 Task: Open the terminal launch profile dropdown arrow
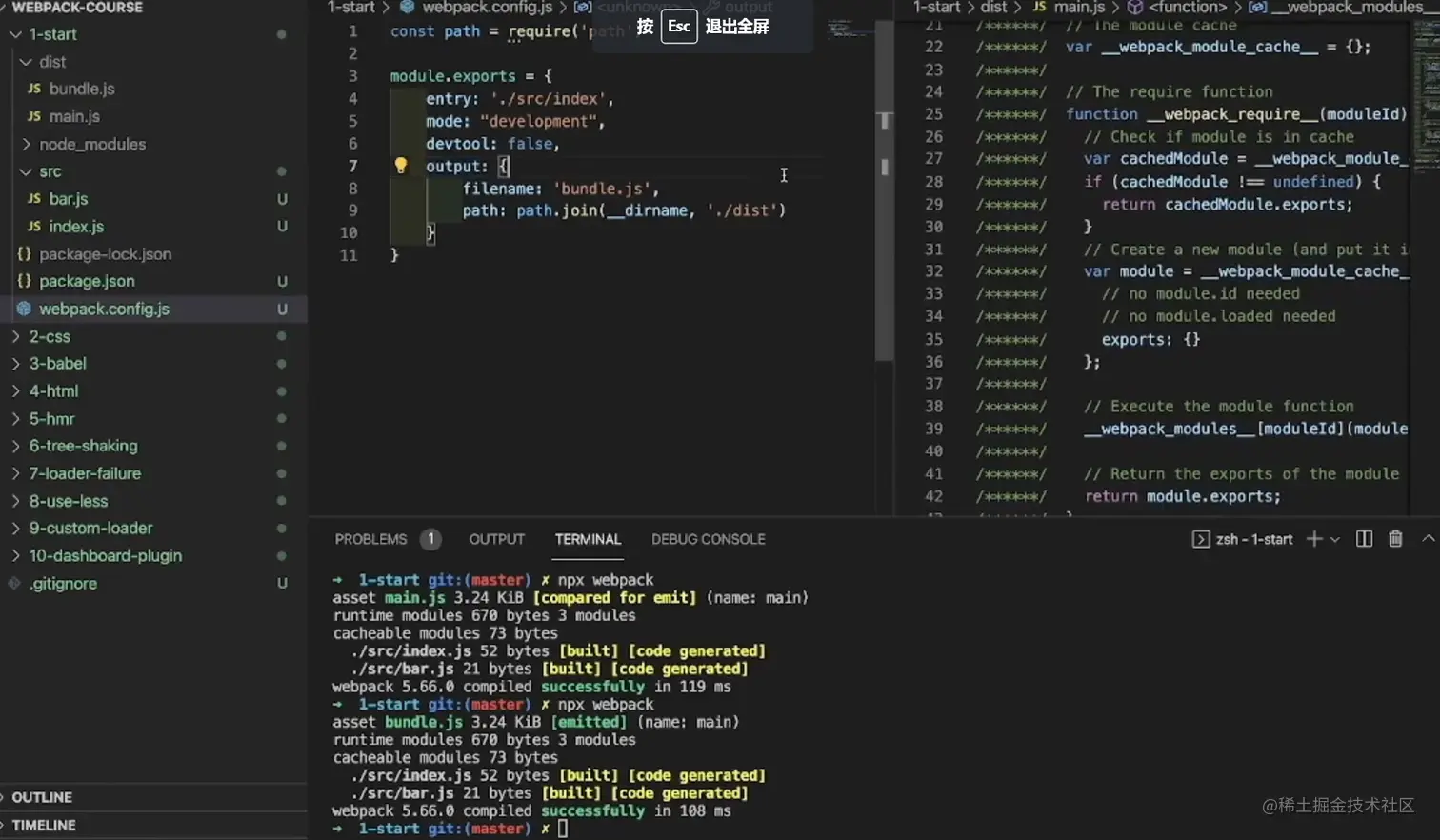pos(1335,540)
